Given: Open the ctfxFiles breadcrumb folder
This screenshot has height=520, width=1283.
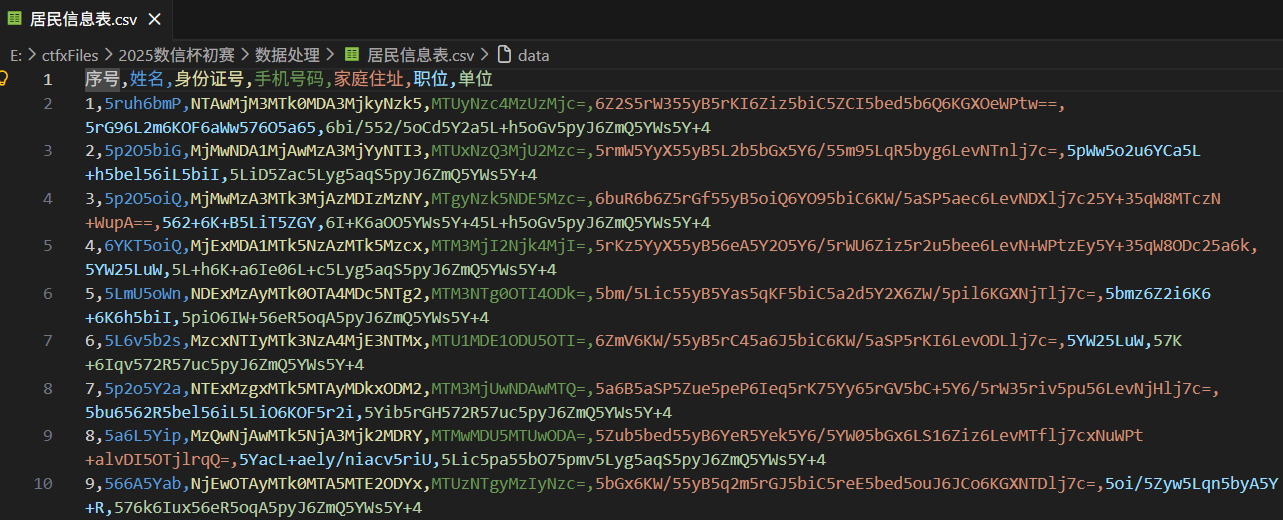Looking at the screenshot, I should pyautogui.click(x=70, y=55).
